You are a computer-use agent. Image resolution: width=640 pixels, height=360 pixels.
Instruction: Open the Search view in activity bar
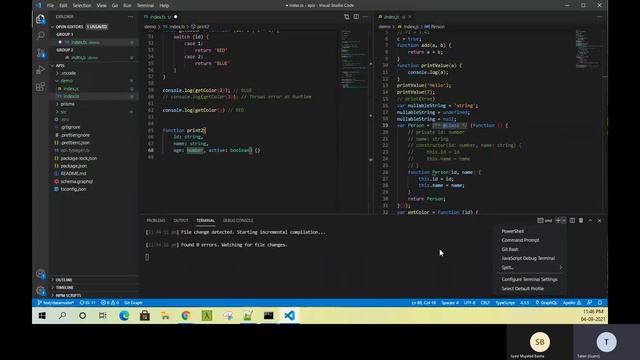40,36
